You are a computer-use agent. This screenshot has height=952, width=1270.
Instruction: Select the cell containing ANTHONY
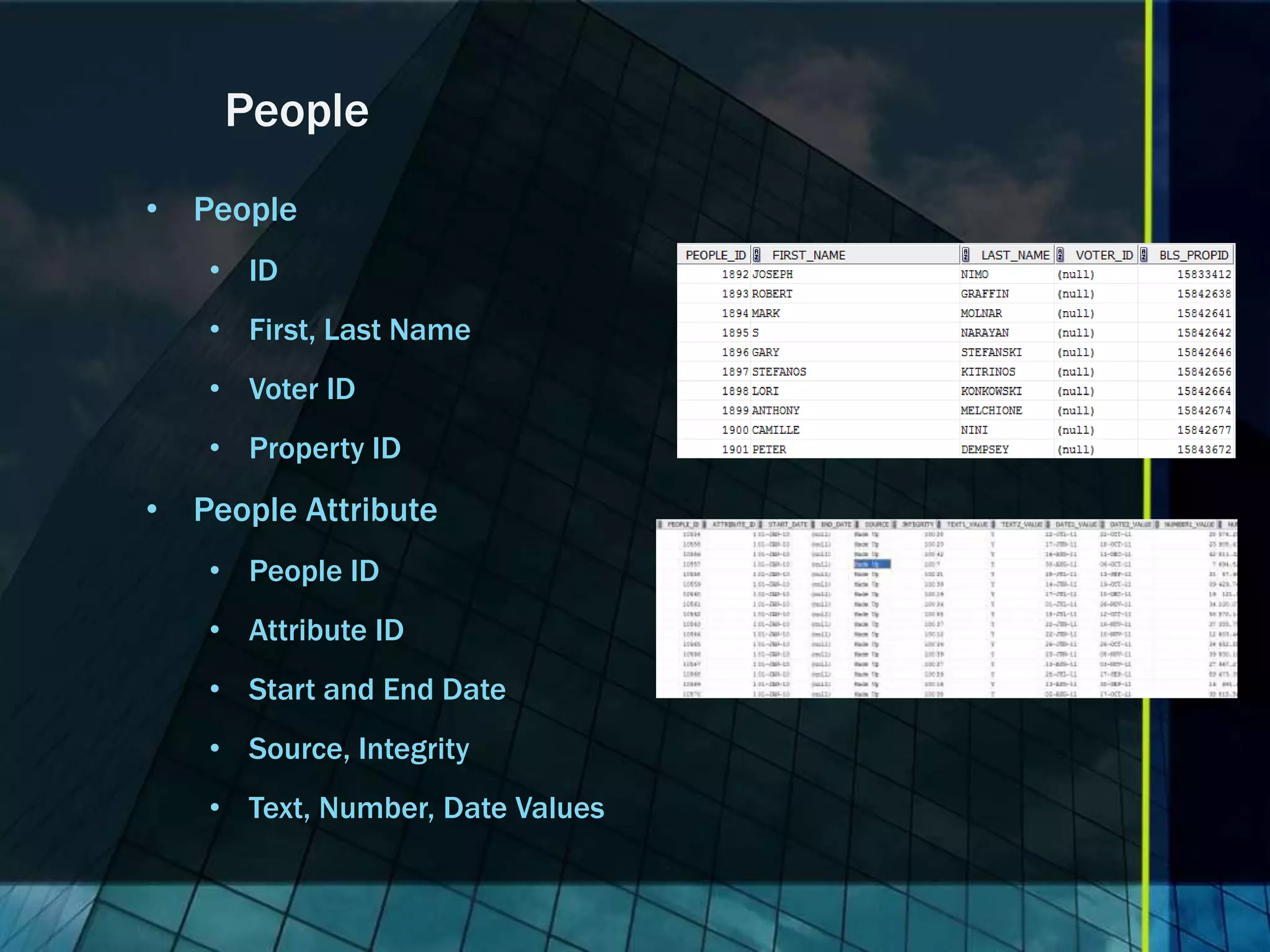pos(775,410)
